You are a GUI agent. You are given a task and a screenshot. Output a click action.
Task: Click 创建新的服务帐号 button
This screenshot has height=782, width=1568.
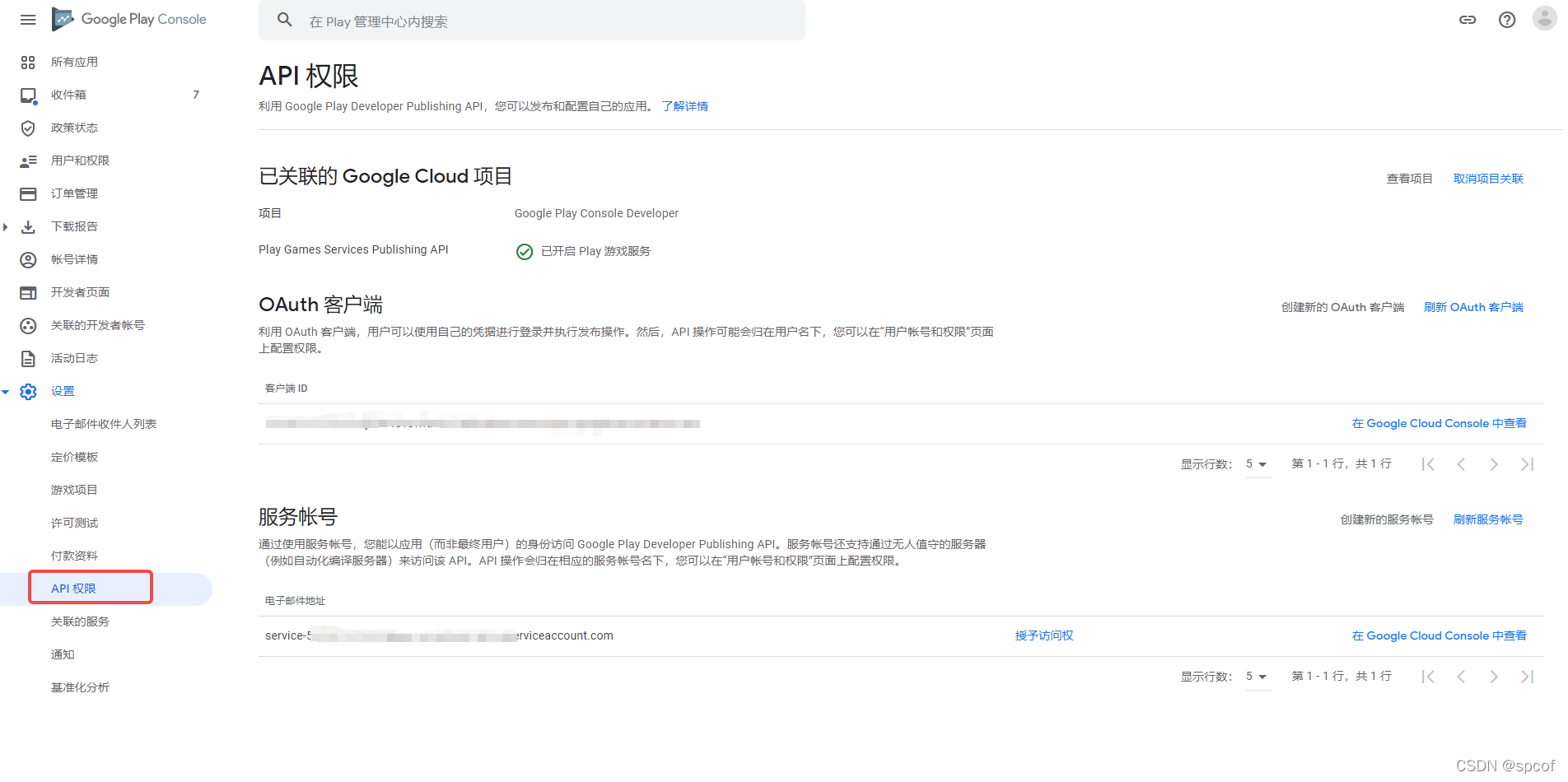[1387, 519]
